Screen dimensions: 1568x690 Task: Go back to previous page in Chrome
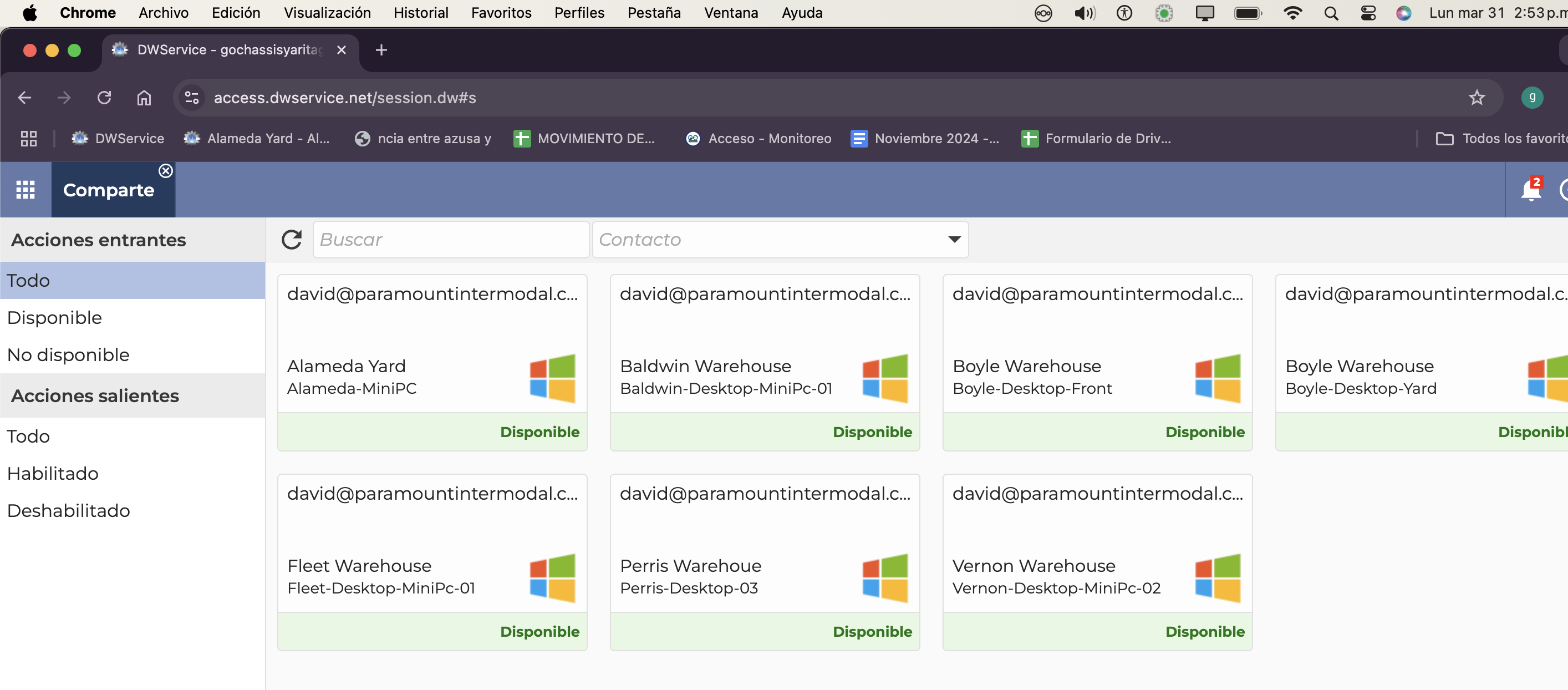tap(24, 98)
